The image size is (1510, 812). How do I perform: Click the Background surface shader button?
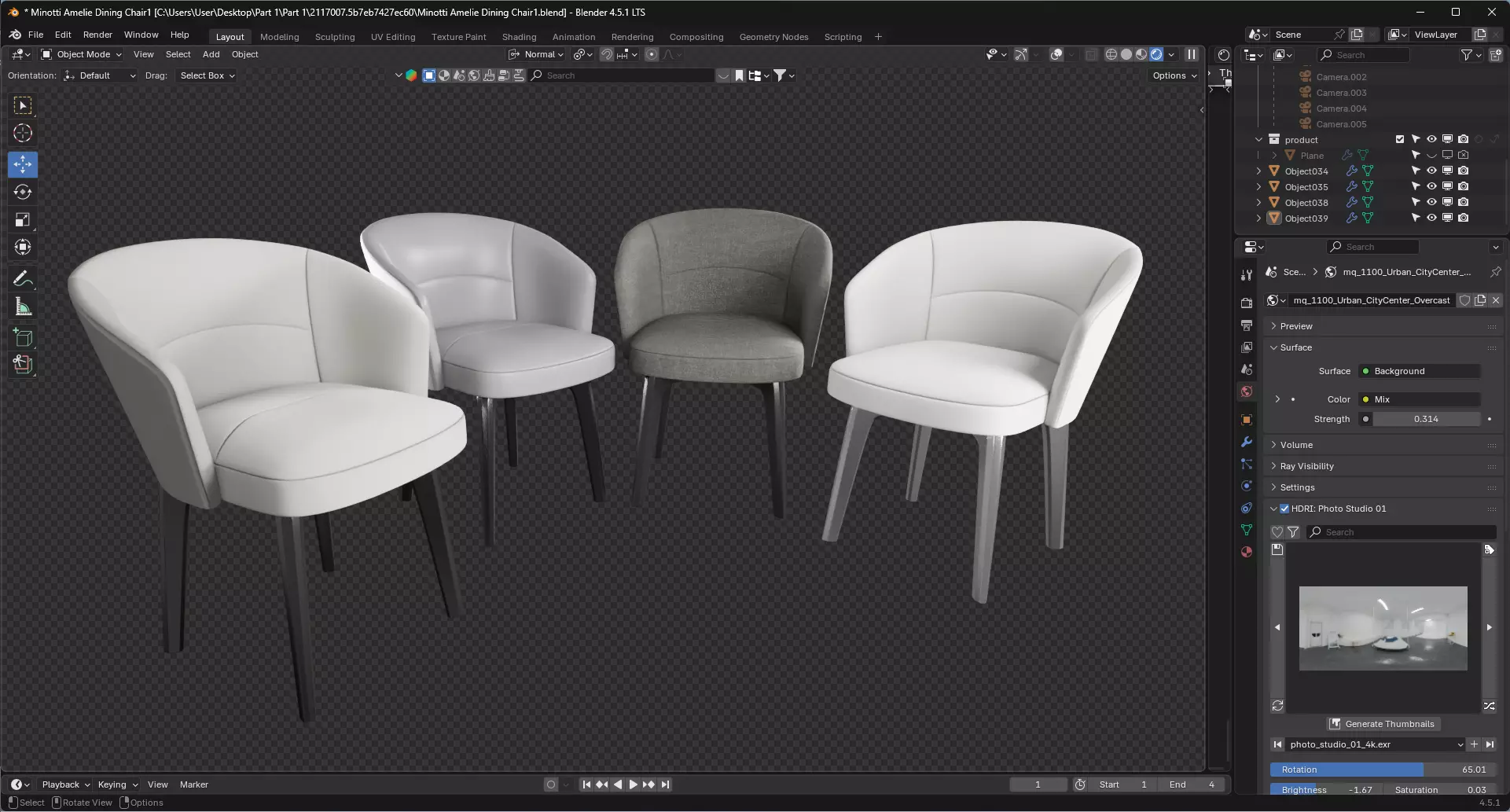click(x=1420, y=371)
